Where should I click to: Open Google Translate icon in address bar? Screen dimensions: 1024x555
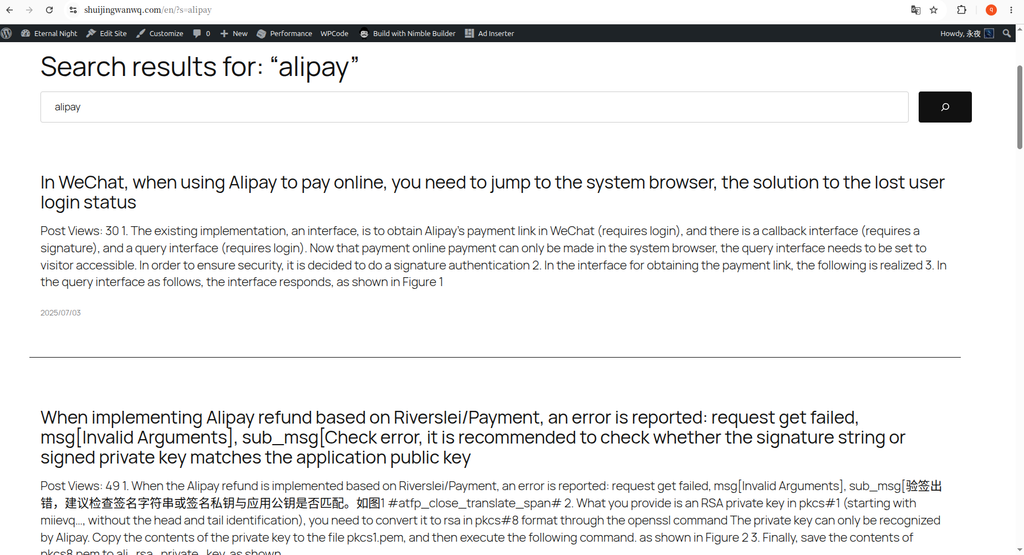pos(916,10)
